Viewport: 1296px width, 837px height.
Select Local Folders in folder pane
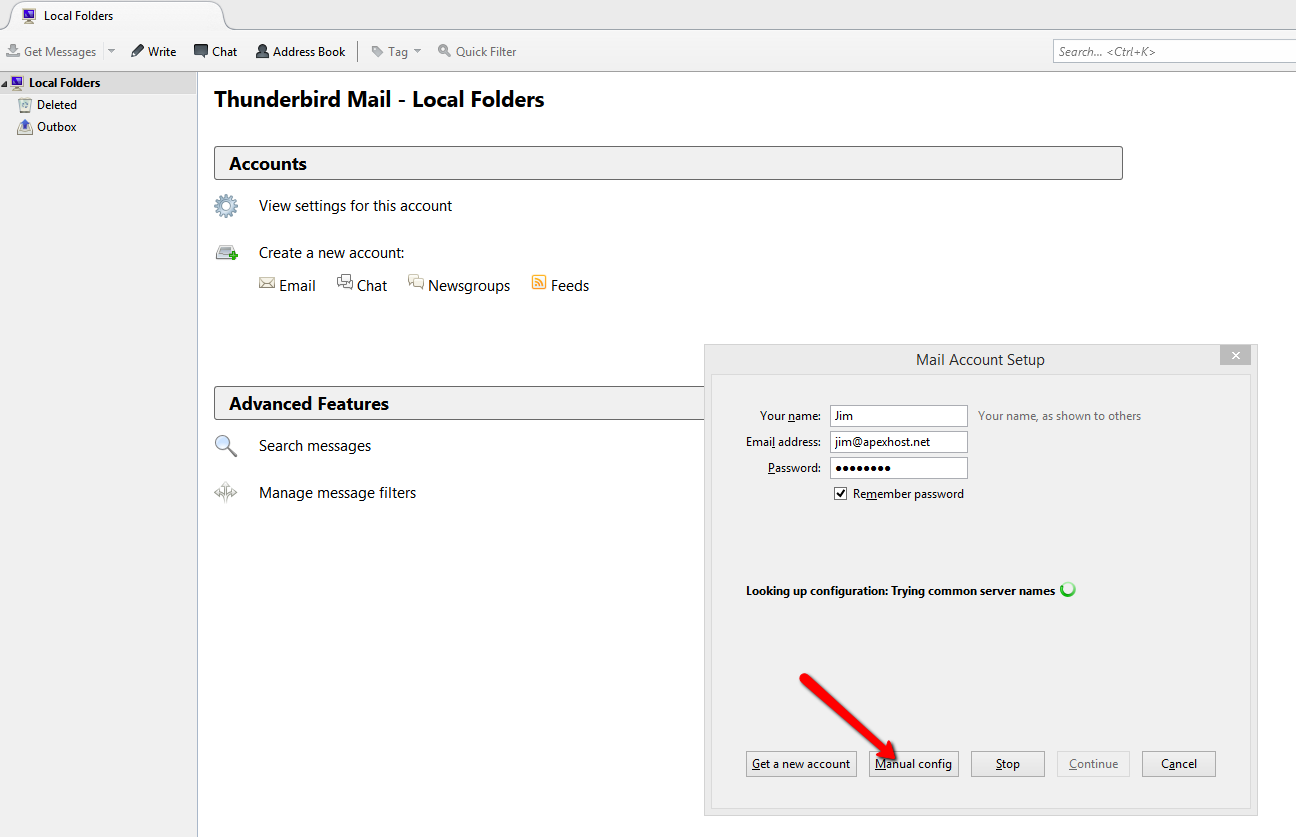tap(98, 83)
